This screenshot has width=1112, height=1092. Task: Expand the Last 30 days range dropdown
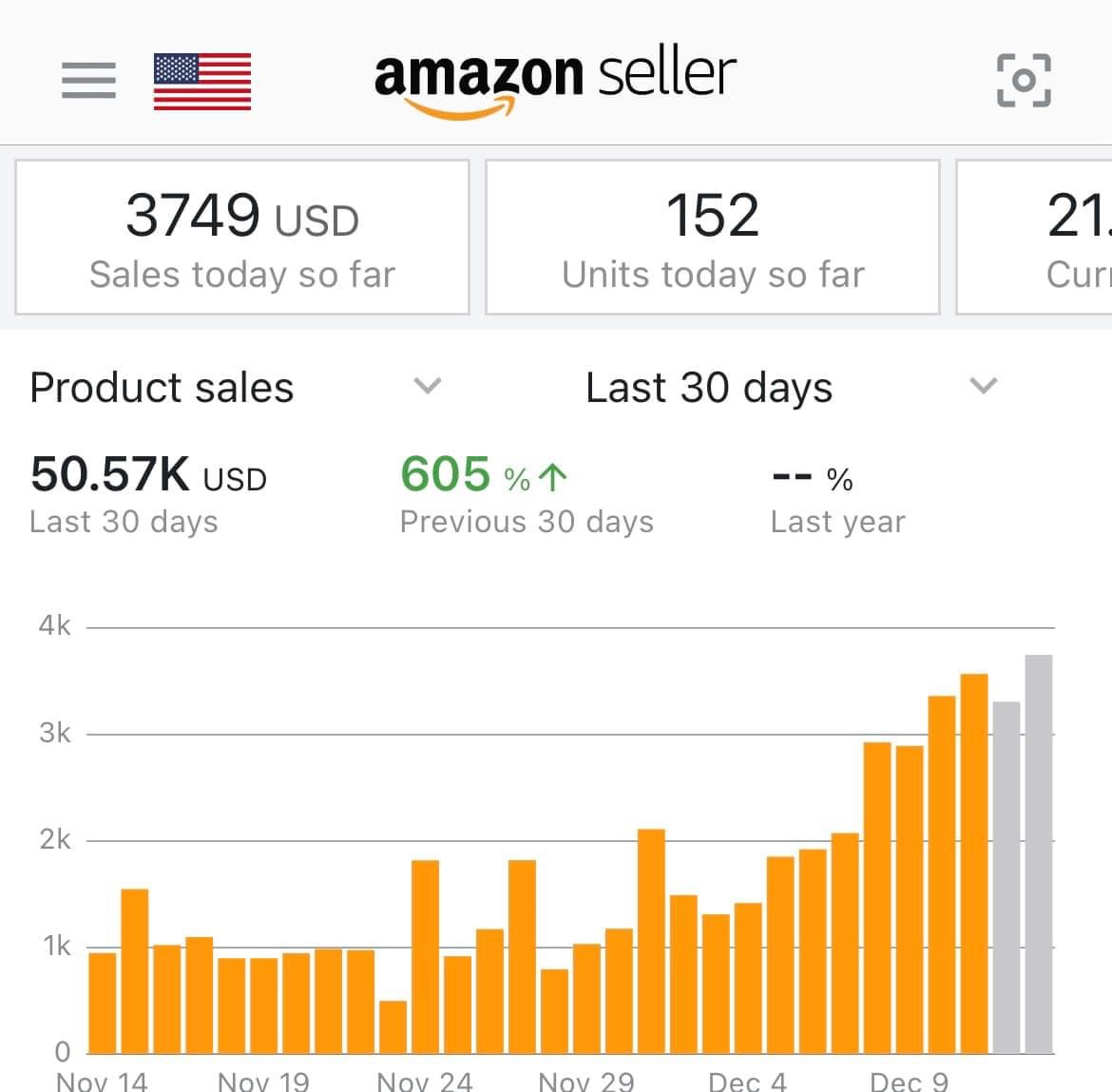(709, 388)
